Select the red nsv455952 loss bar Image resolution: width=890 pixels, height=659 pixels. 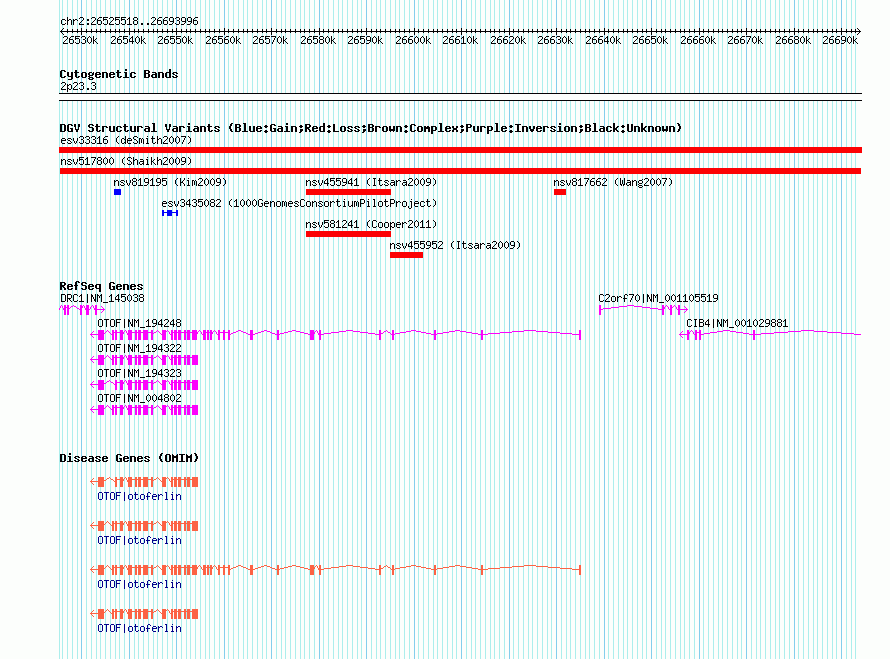tap(406, 255)
